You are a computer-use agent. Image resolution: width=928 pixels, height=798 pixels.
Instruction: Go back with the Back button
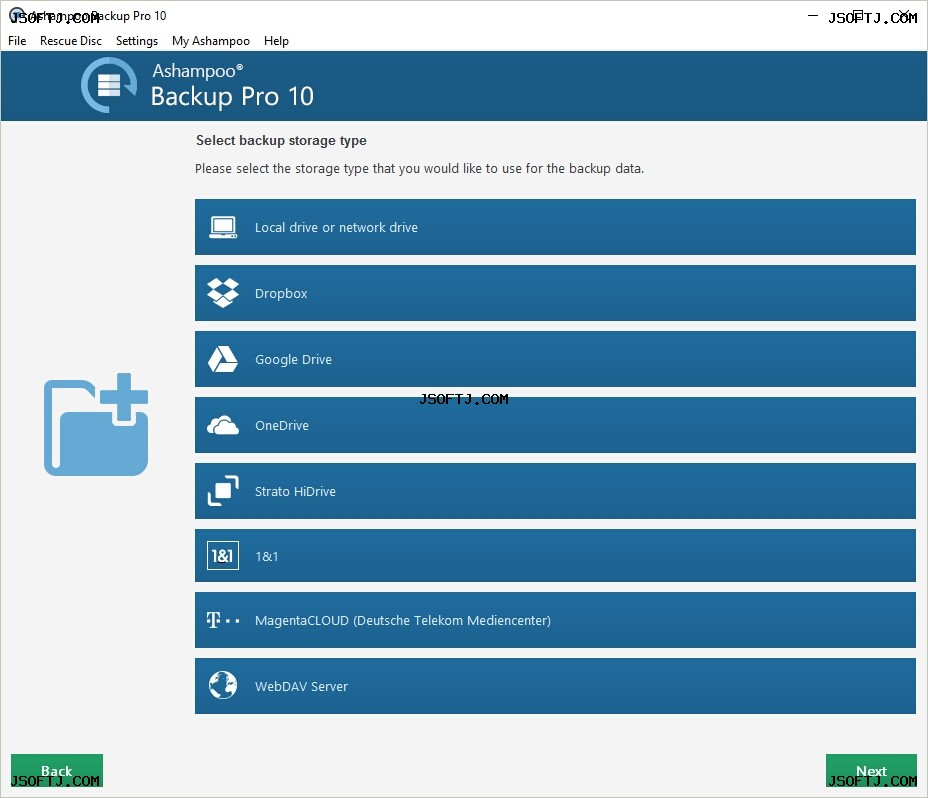[x=57, y=770]
